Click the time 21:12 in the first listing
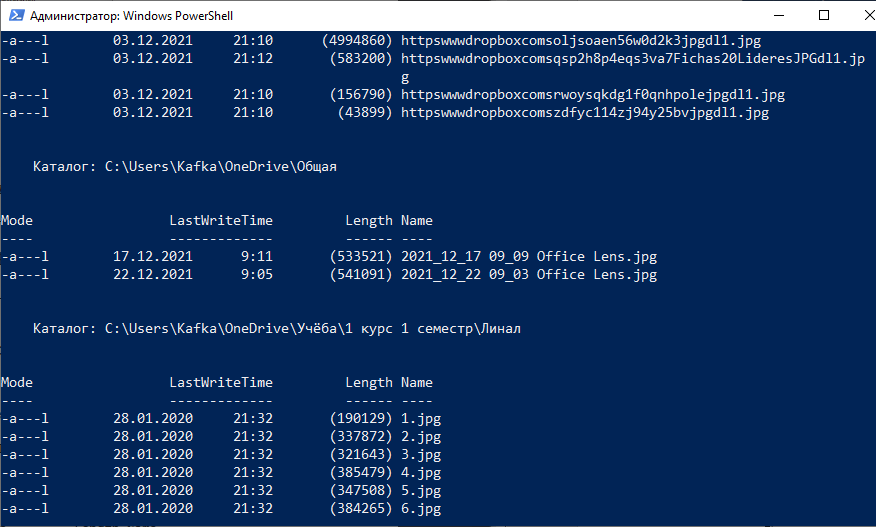The height and width of the screenshot is (527, 876). pos(253,59)
